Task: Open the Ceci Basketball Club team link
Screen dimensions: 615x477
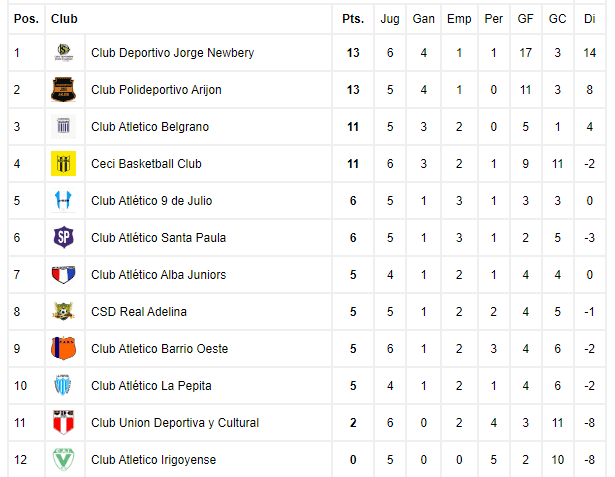Action: coord(146,164)
